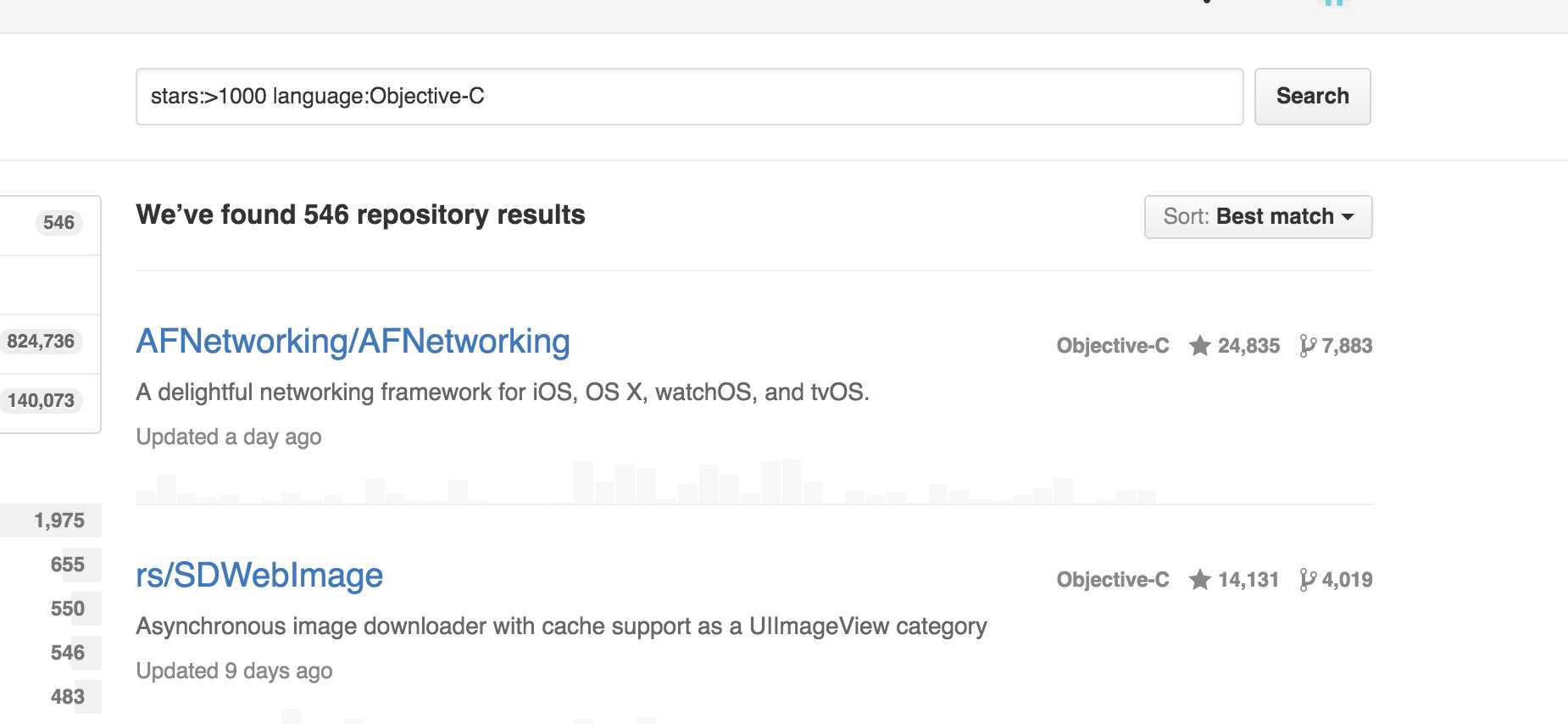View SDWebImage's 4,019 forks count
This screenshot has height=724, width=1568.
click(1347, 580)
